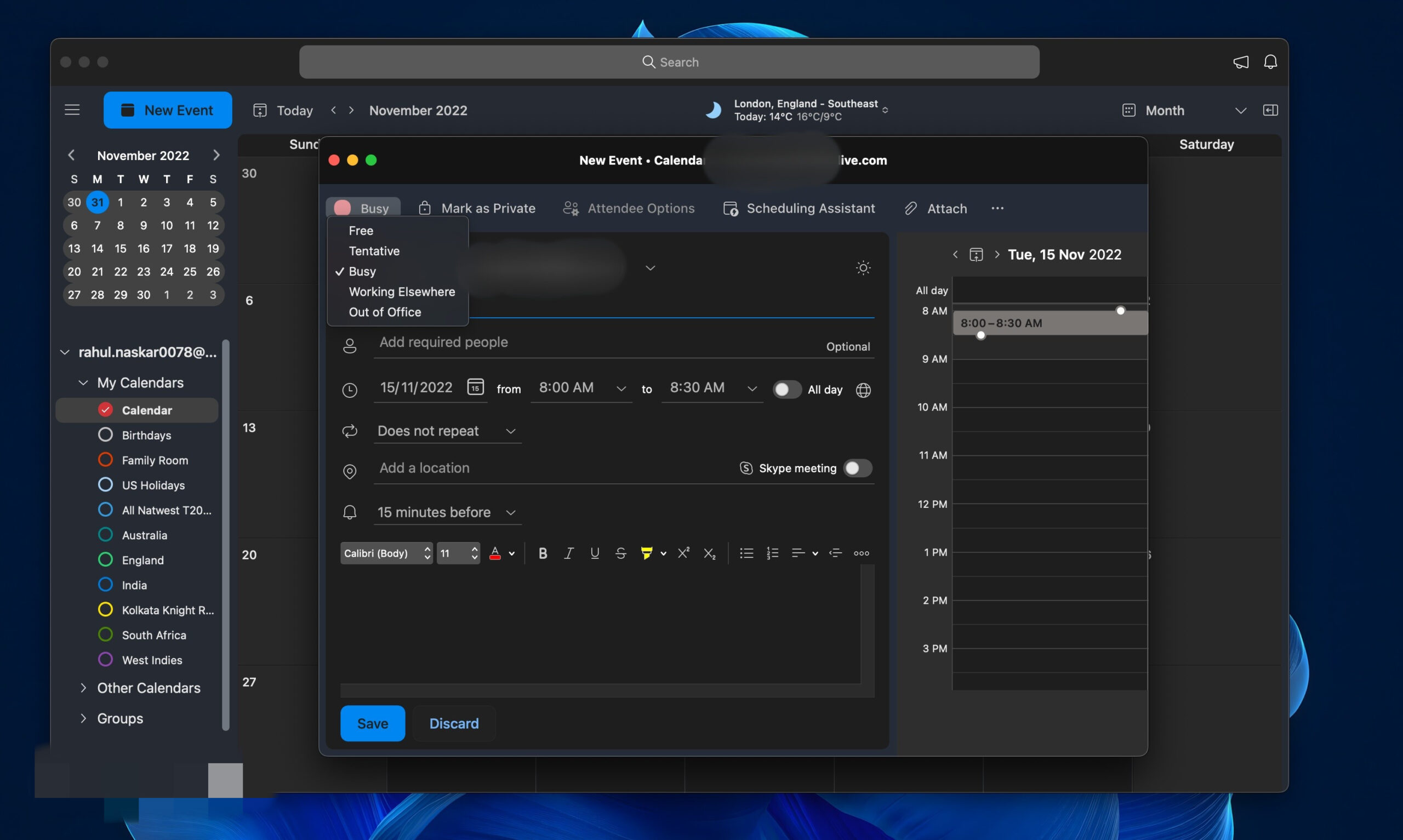Click the text alignment icon
The width and height of the screenshot is (1403, 840).
[798, 553]
